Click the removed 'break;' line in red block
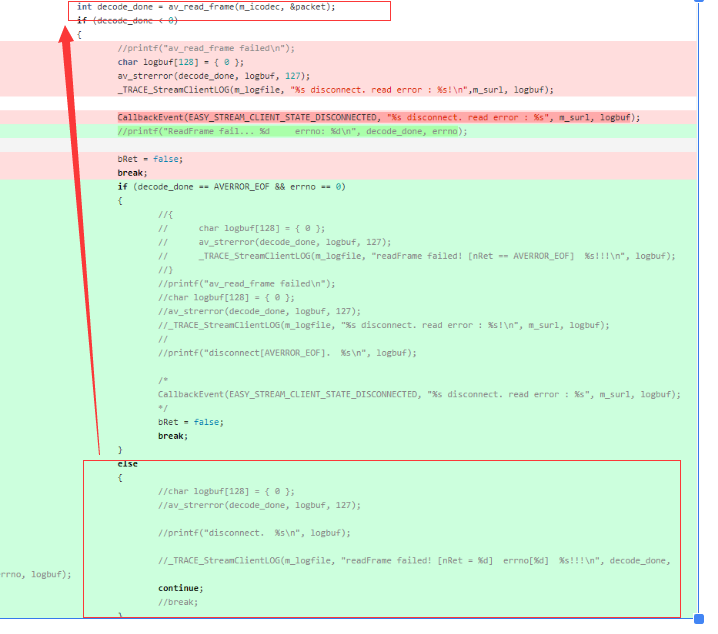Screen dimensions: 718x634 132,173
